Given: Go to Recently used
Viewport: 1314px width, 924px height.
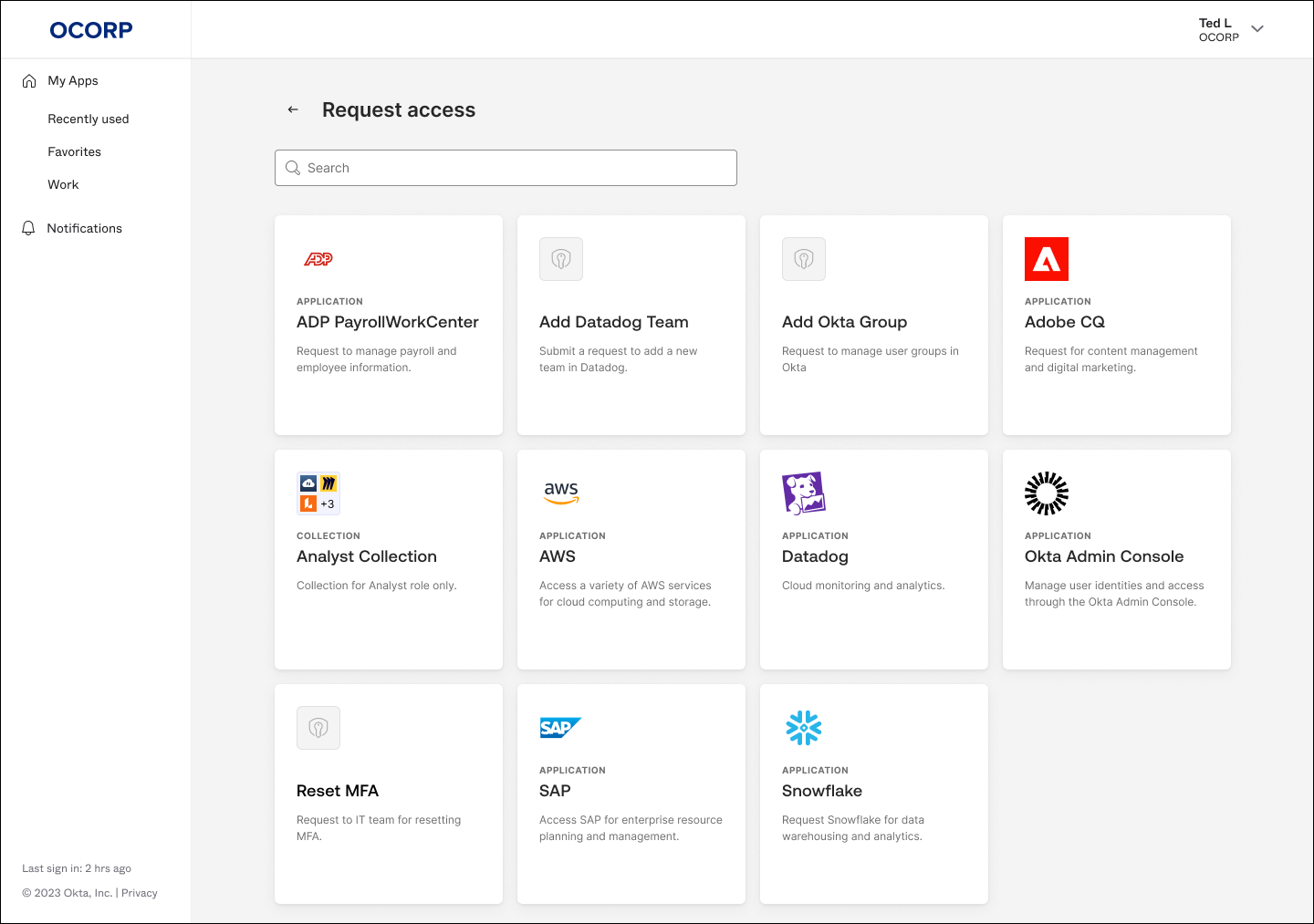Looking at the screenshot, I should click(89, 119).
